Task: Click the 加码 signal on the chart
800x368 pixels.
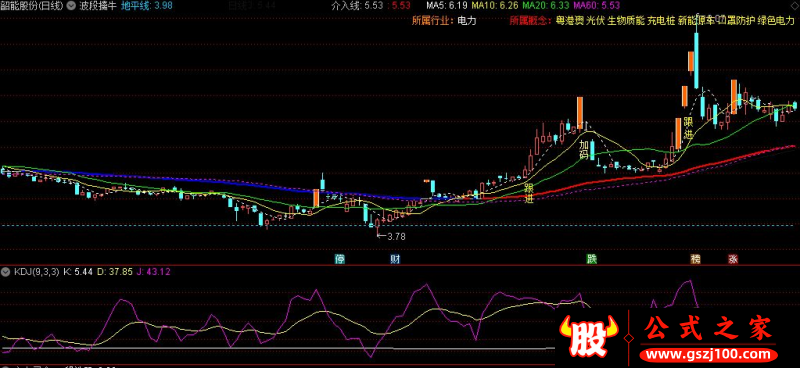Action: coord(584,150)
